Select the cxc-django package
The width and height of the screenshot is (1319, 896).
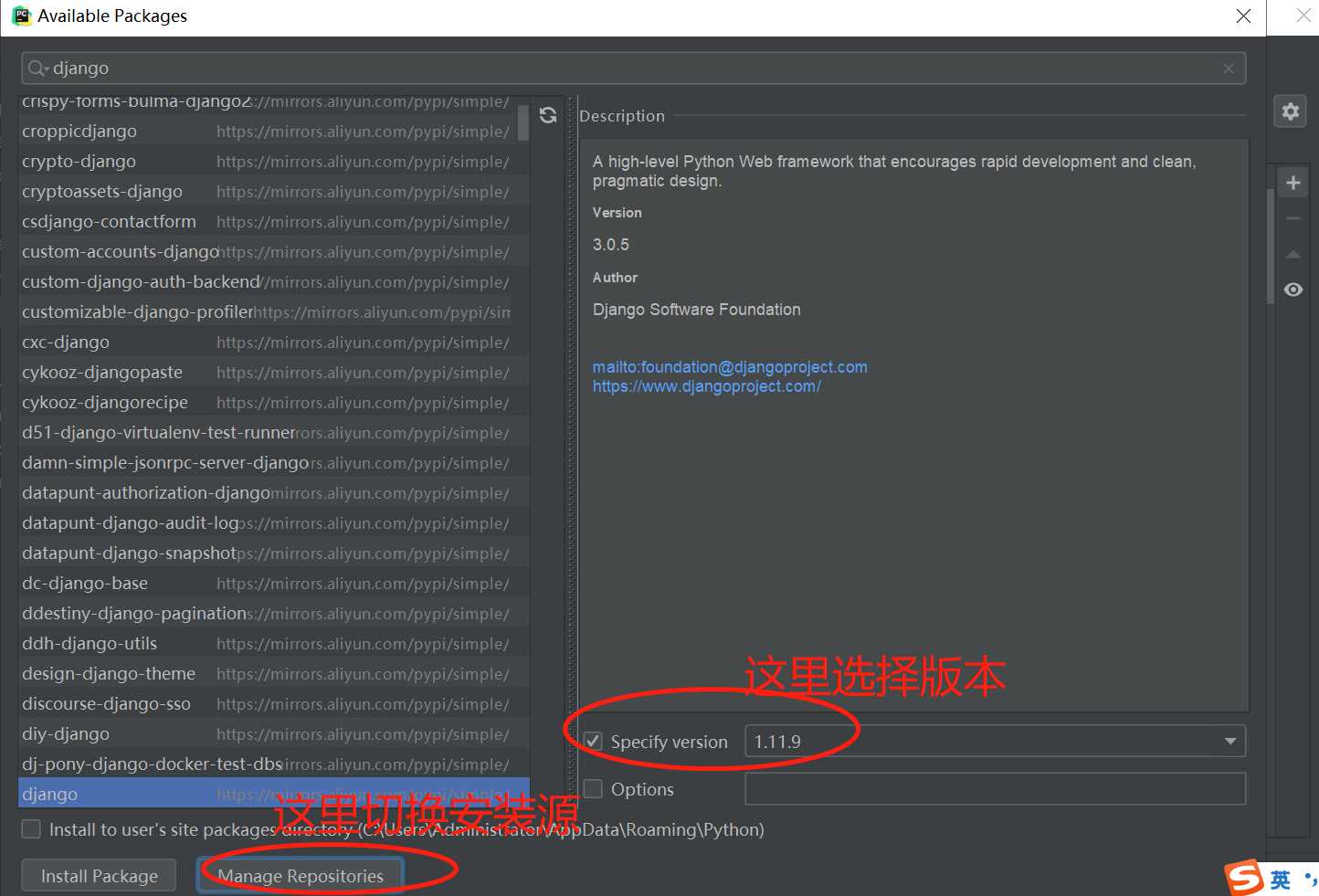click(x=274, y=342)
